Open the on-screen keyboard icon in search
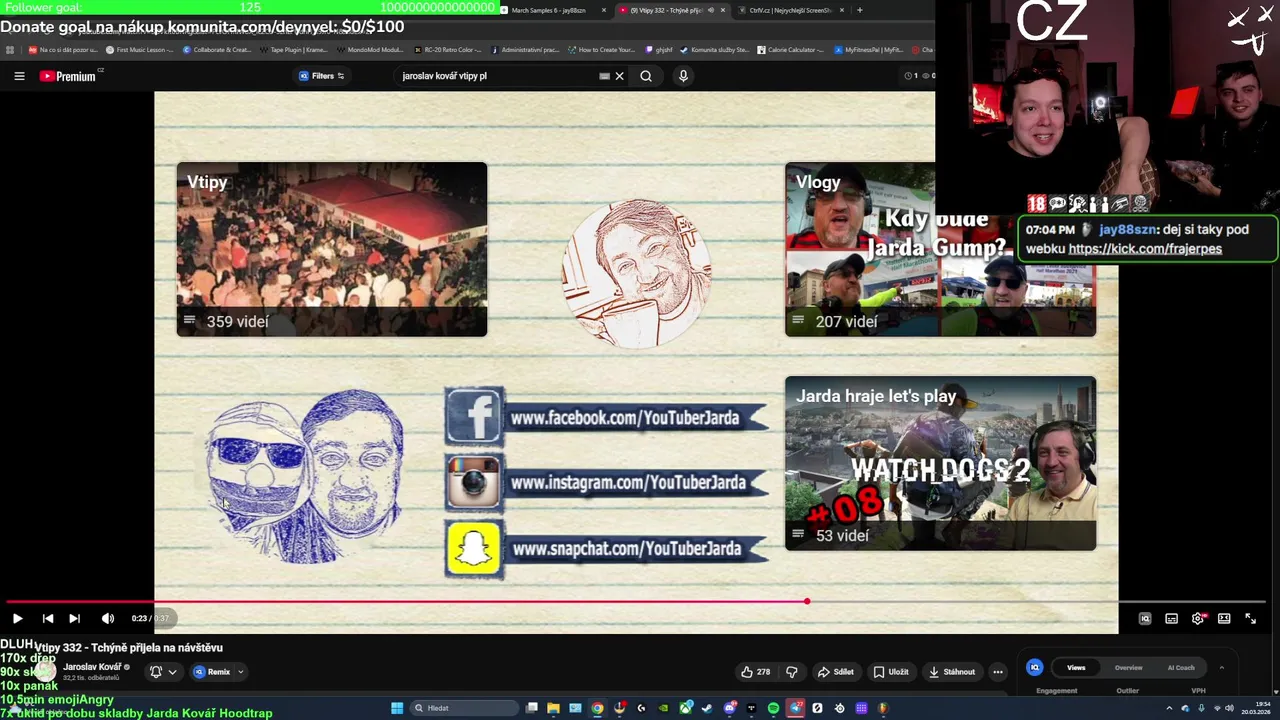 (604, 76)
